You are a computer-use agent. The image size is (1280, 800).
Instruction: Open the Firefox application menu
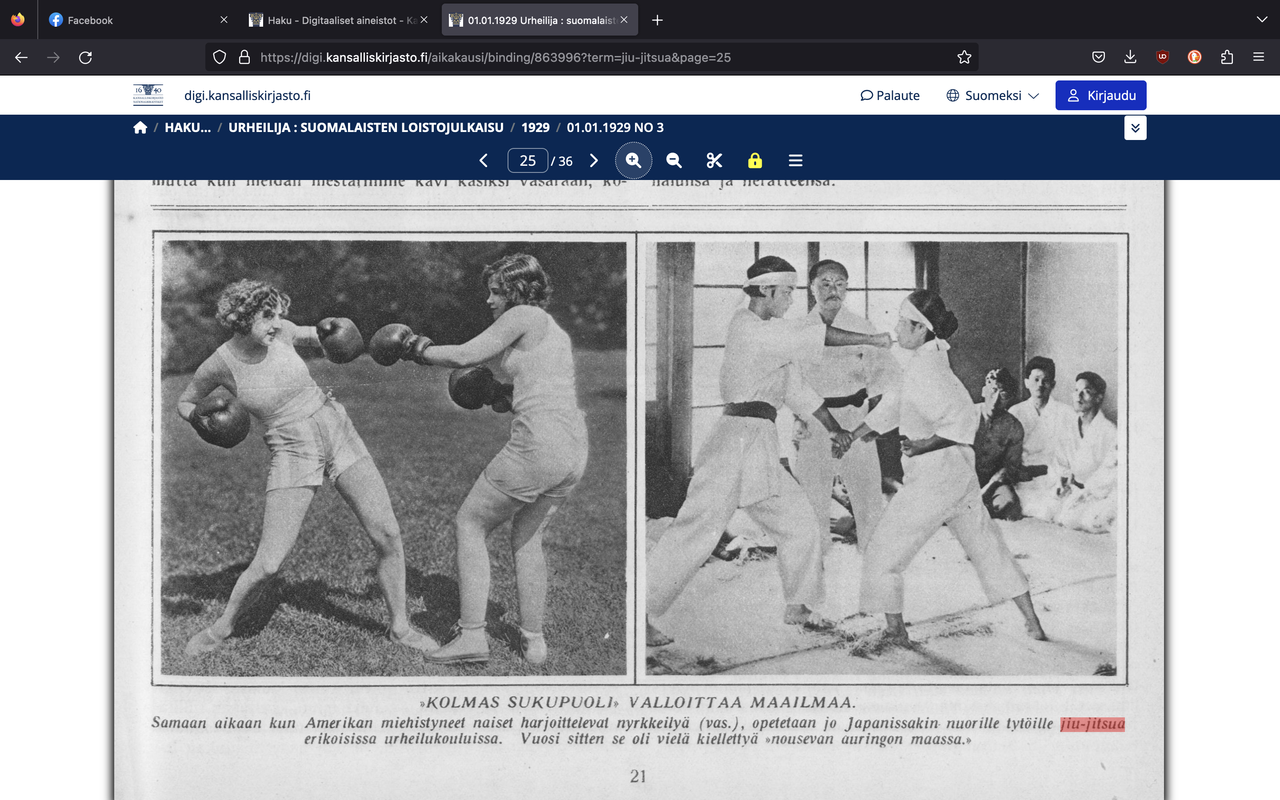(1259, 57)
